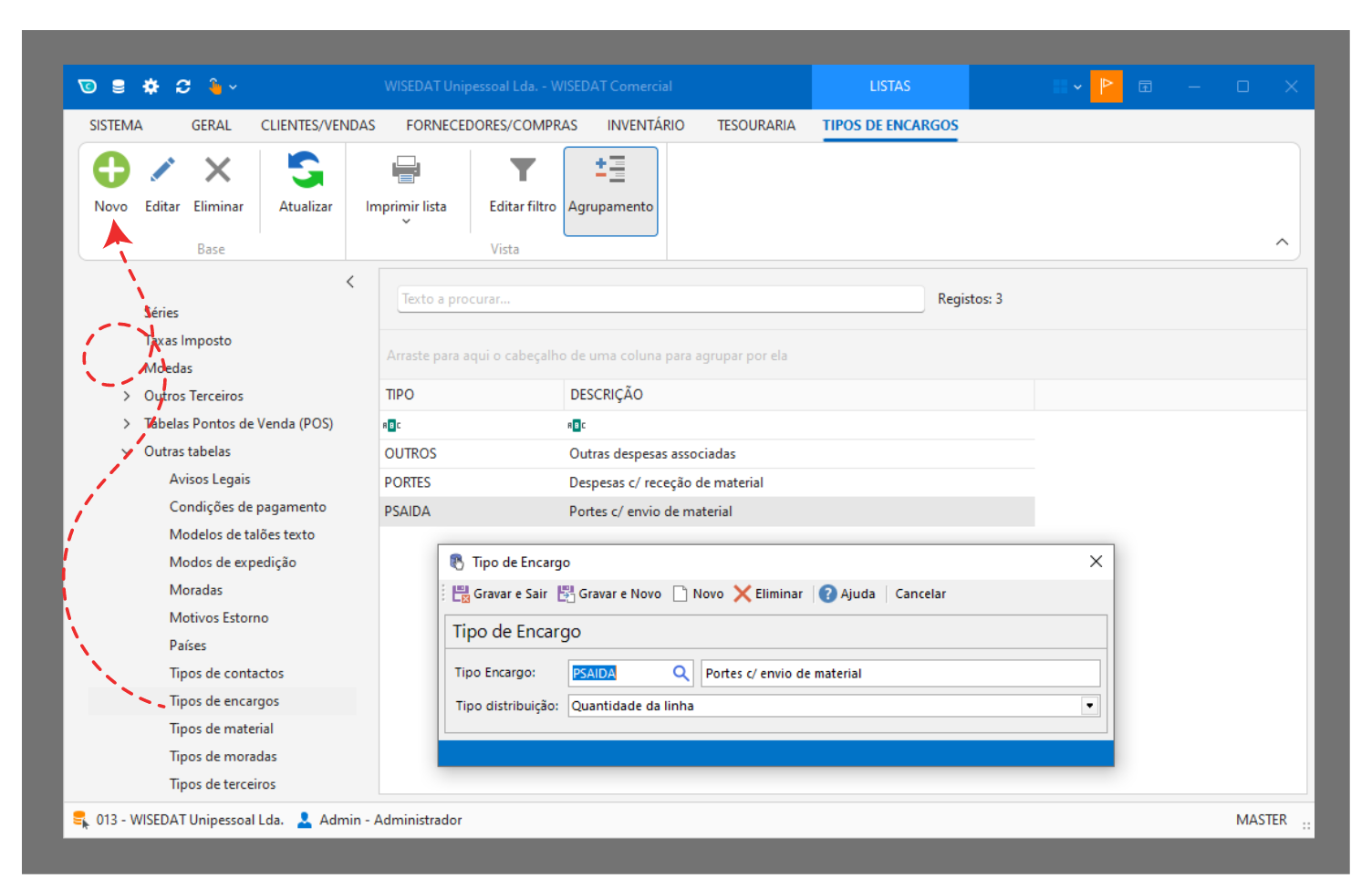
Task: Click the green Novo plus icon
Action: pos(111,171)
